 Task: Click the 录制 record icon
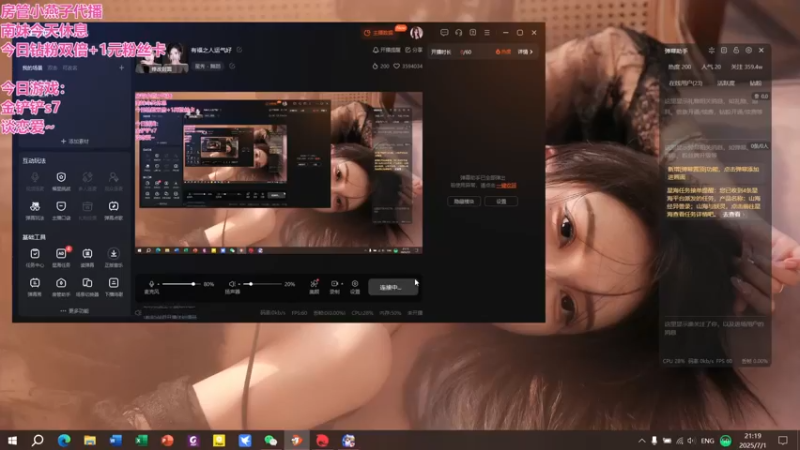[334, 286]
